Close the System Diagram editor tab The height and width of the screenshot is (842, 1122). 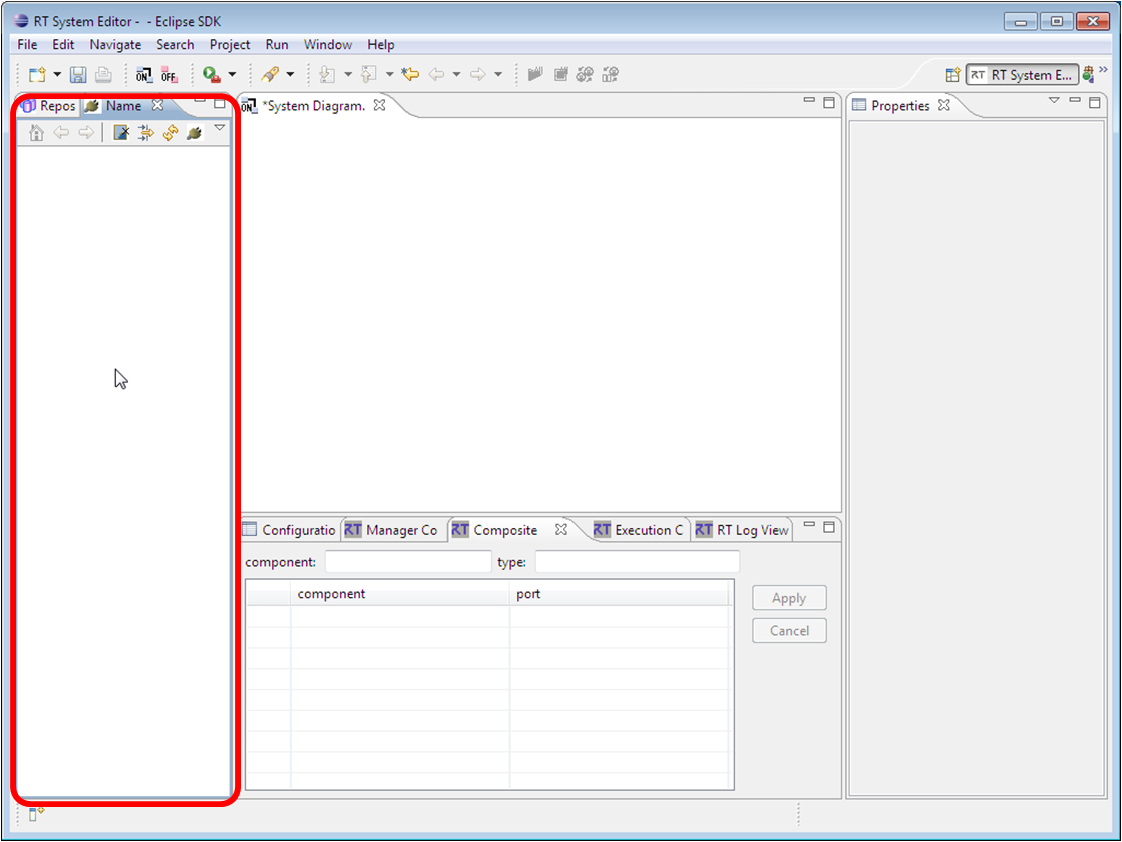(379, 105)
